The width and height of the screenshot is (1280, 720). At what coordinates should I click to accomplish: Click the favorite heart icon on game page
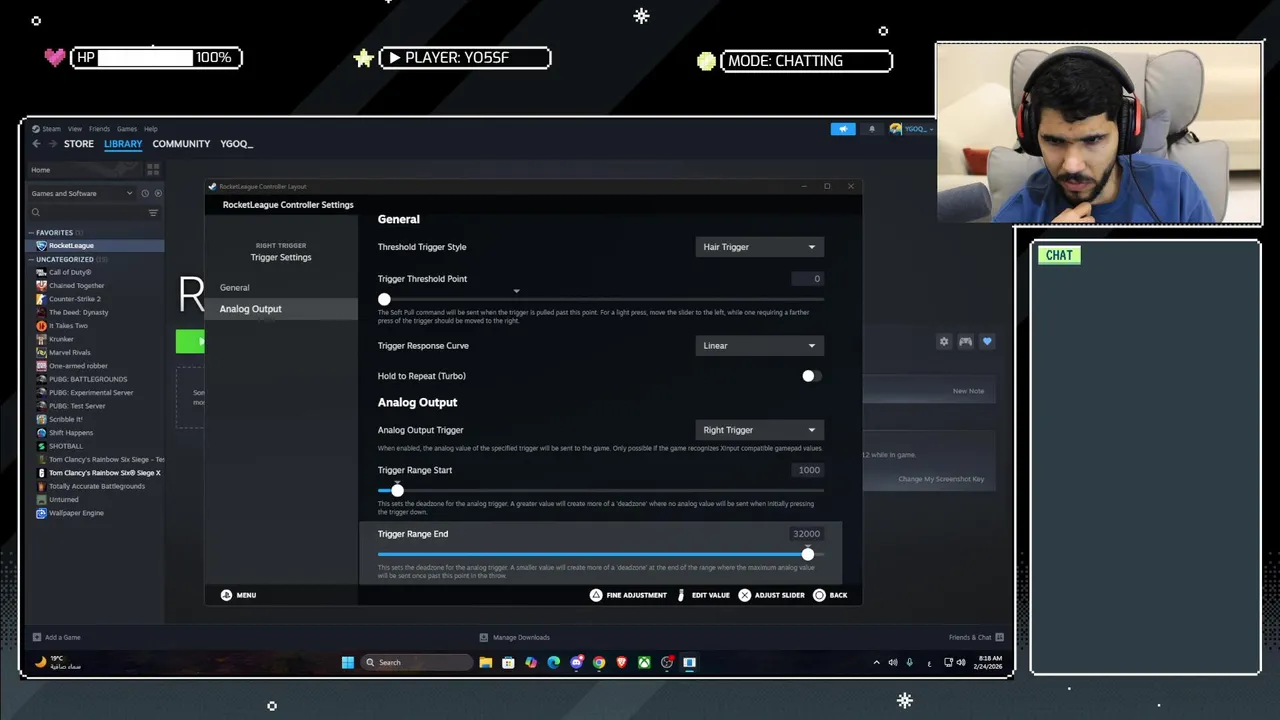coord(987,341)
